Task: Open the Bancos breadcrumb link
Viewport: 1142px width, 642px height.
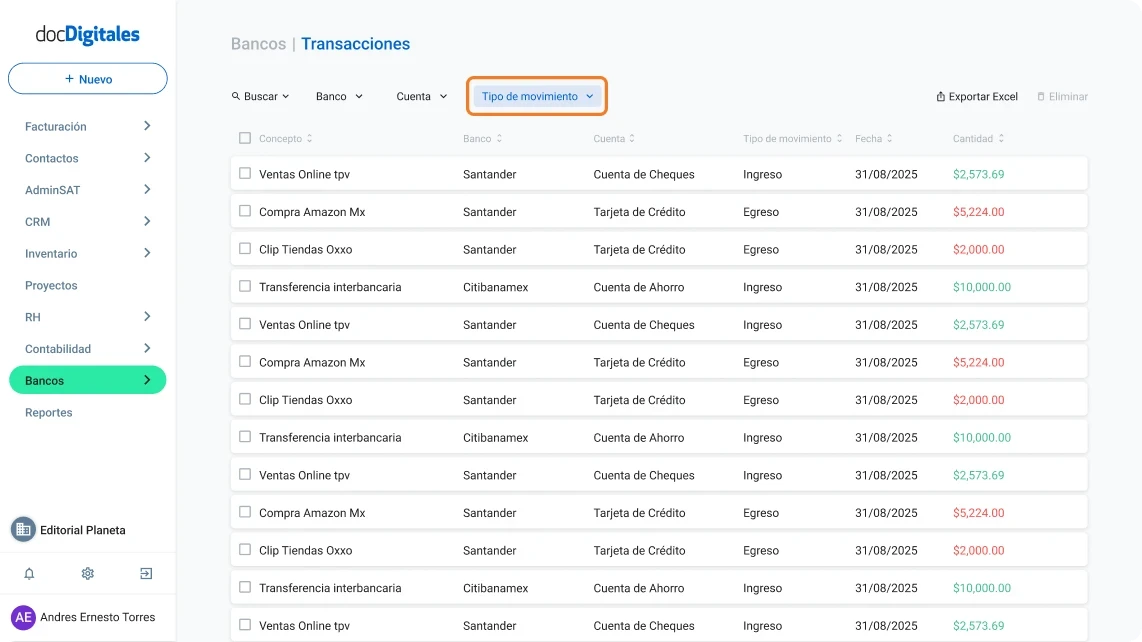Action: 258,43
